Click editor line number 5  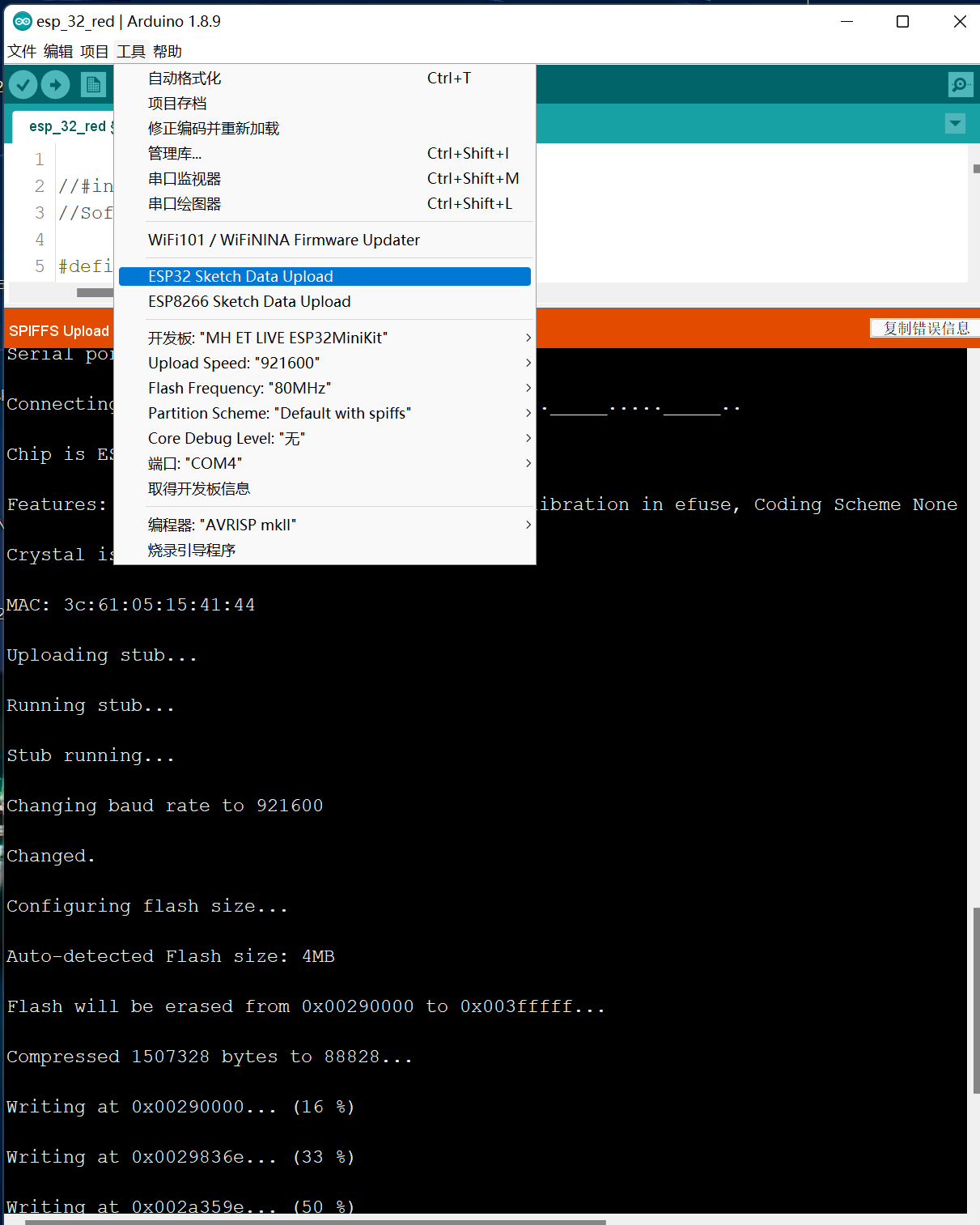(x=40, y=266)
